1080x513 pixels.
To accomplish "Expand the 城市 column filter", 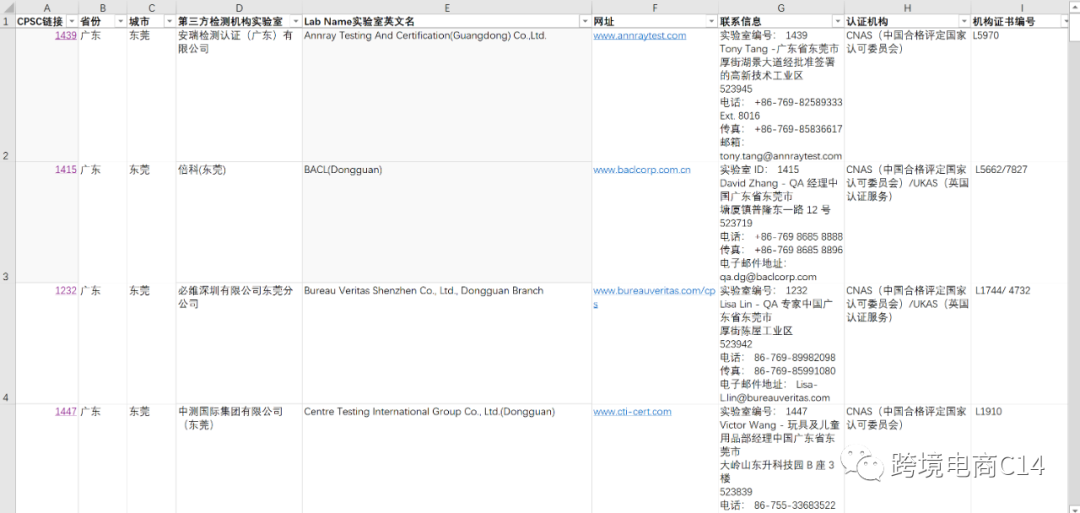I will tap(168, 21).
